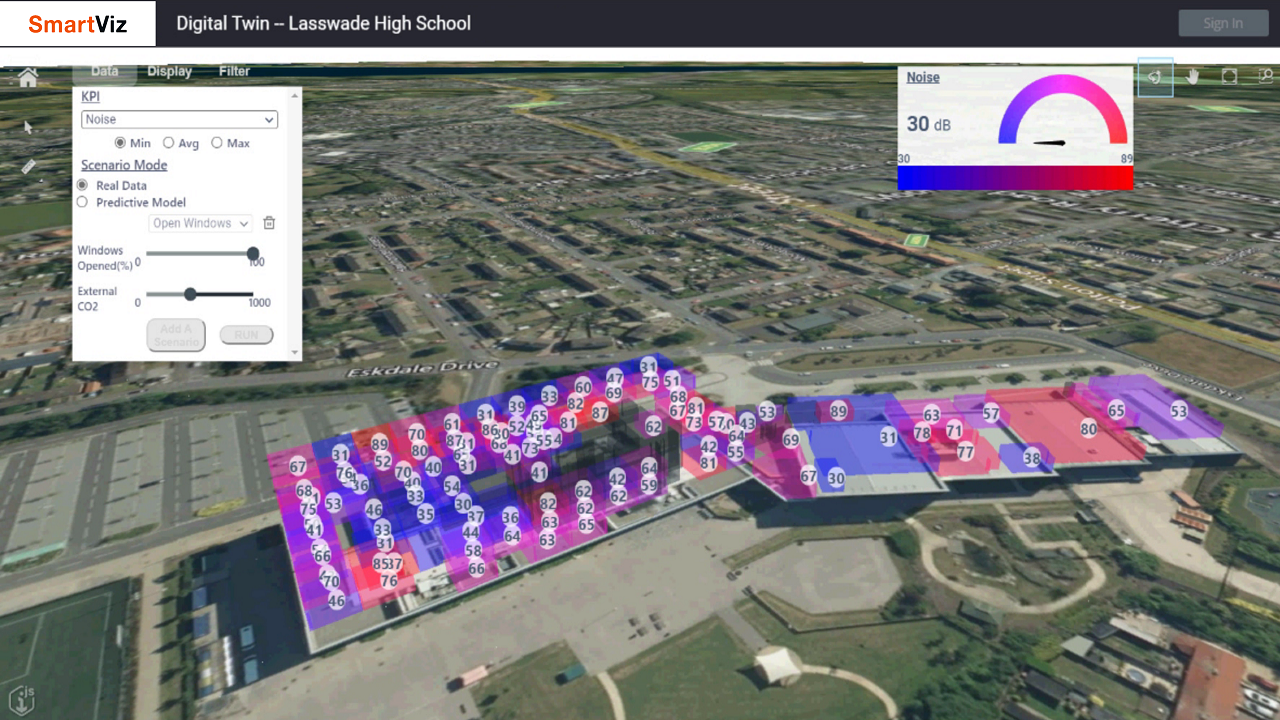This screenshot has height=720, width=1280.
Task: Select the orbit rotation tool
Action: (1156, 76)
